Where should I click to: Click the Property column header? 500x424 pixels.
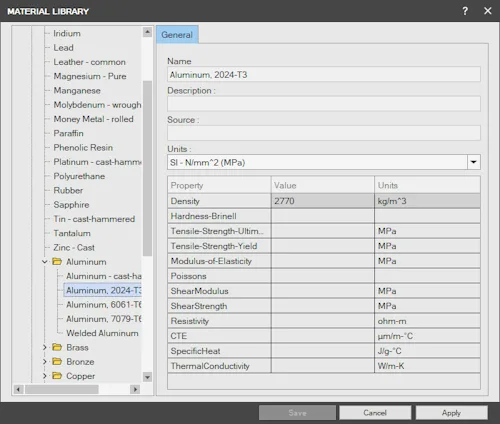219,185
